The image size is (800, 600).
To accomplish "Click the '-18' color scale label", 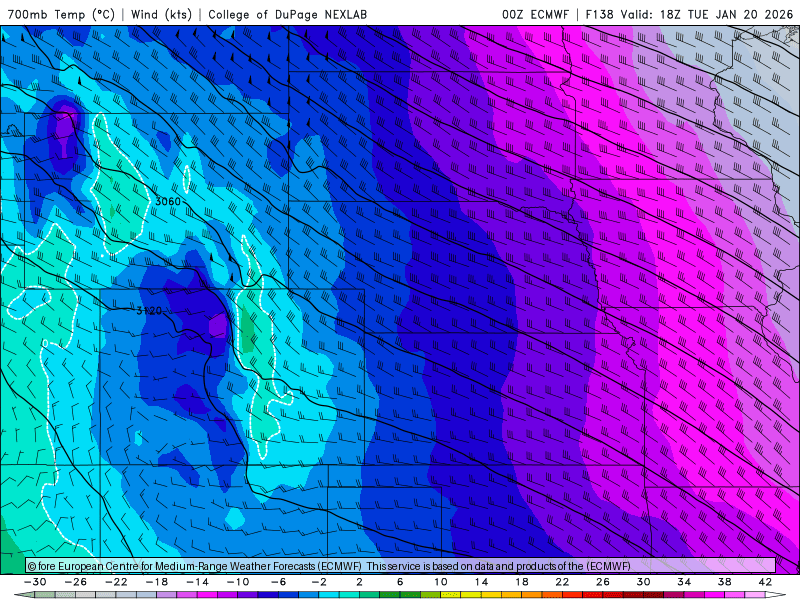I will pos(157,582).
